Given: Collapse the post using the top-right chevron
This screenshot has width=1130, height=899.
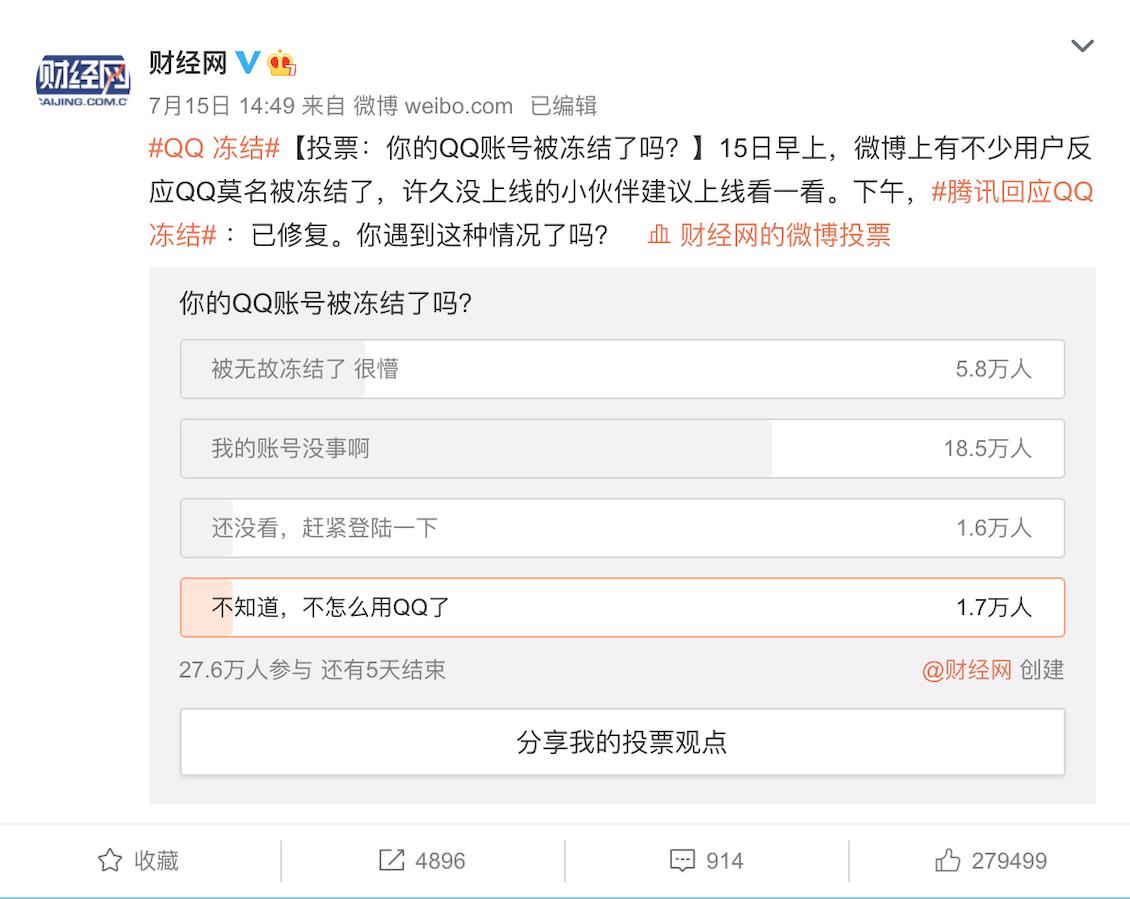Looking at the screenshot, I should 1082,45.
